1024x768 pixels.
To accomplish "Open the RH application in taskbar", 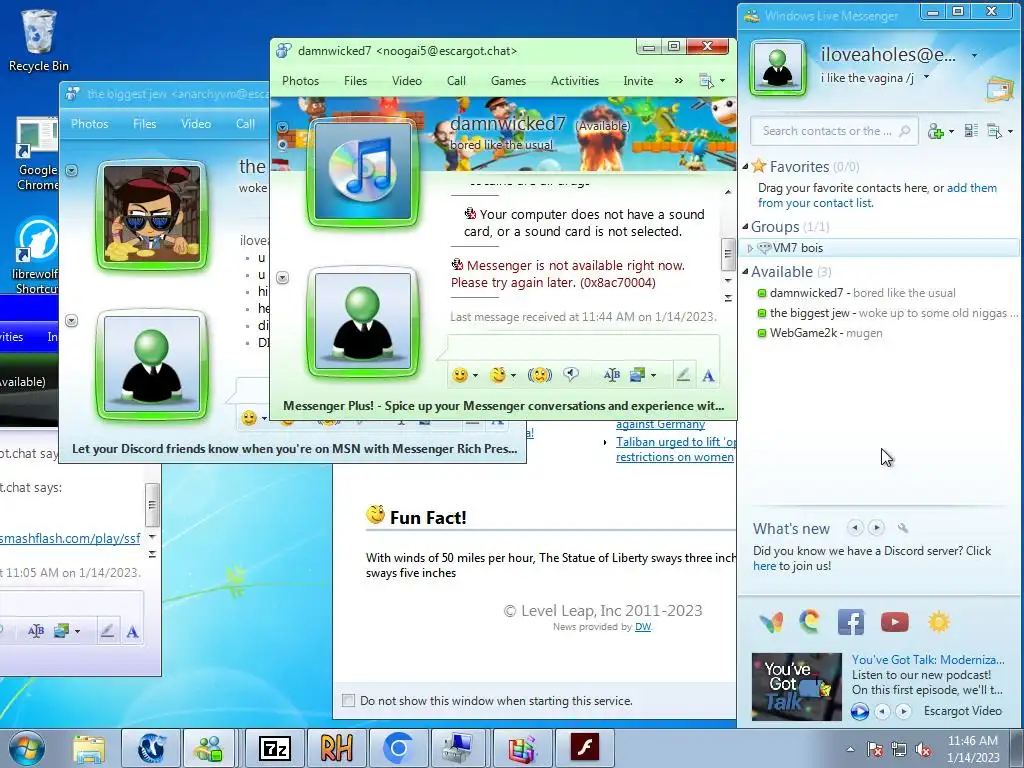I will point(336,748).
